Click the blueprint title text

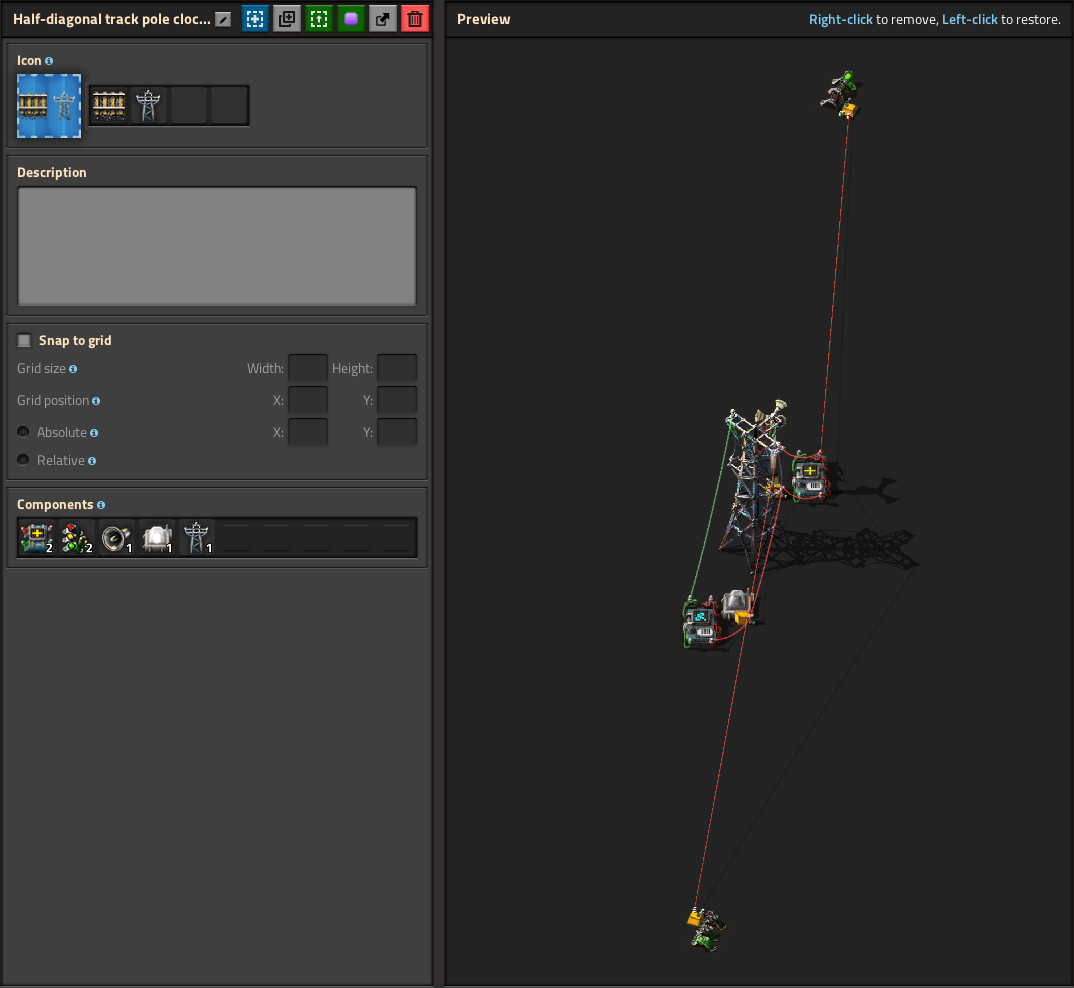(x=112, y=19)
